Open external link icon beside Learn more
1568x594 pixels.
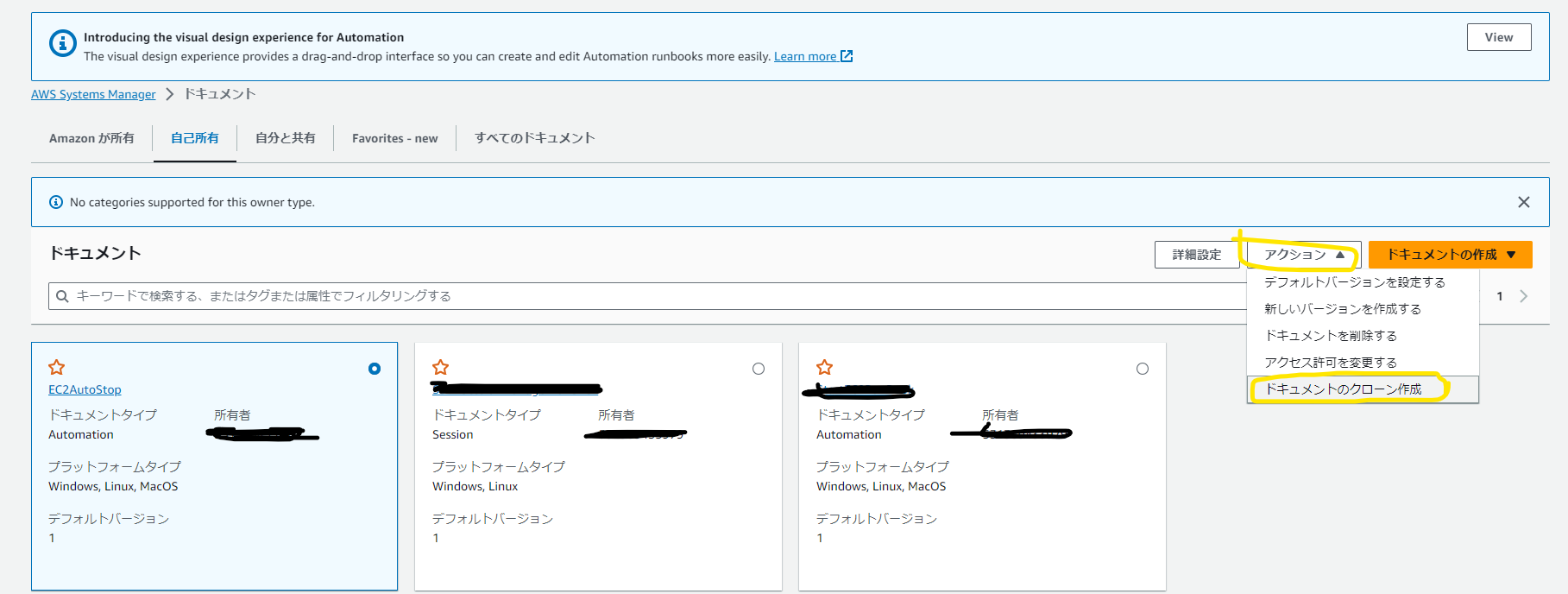847,56
